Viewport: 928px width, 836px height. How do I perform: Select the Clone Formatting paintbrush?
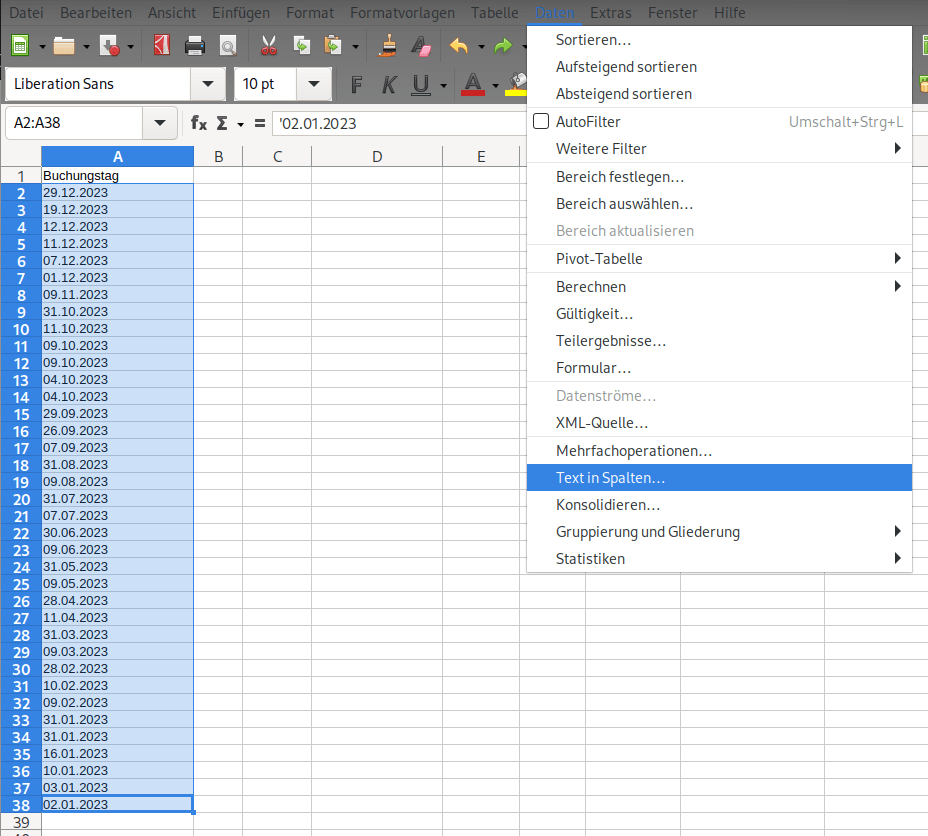coord(388,46)
